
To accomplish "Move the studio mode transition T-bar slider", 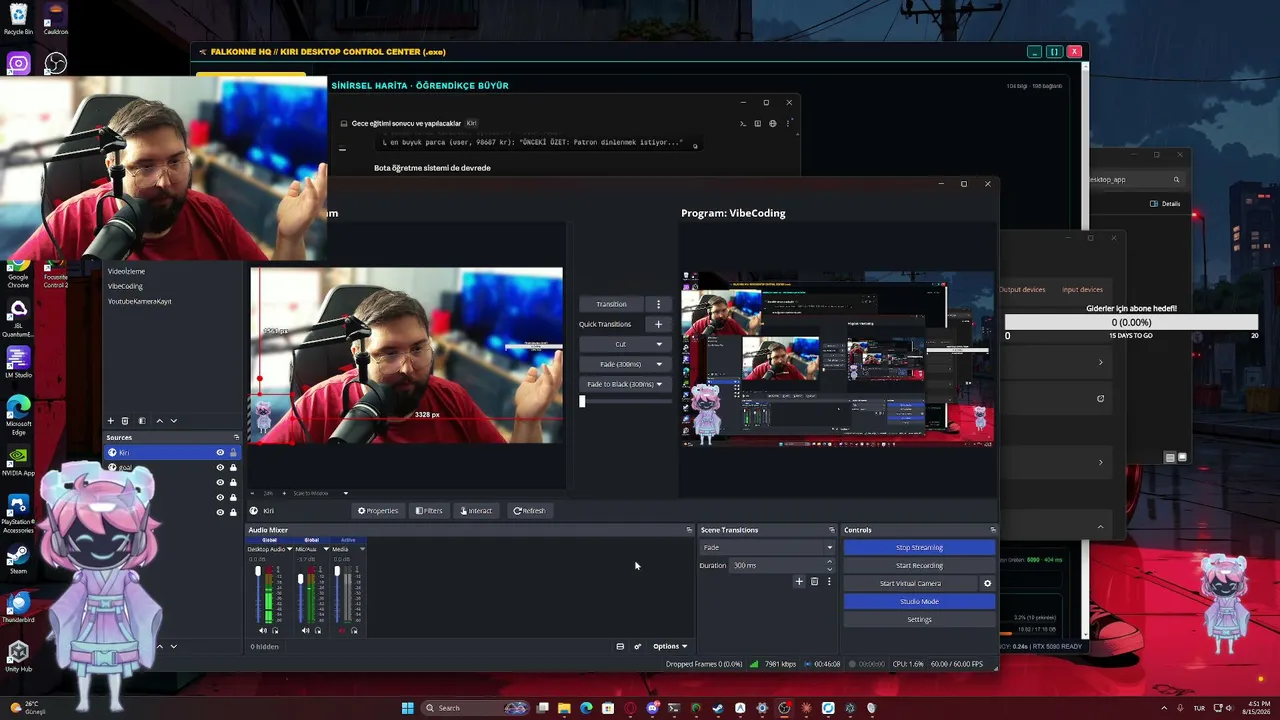I will point(582,401).
